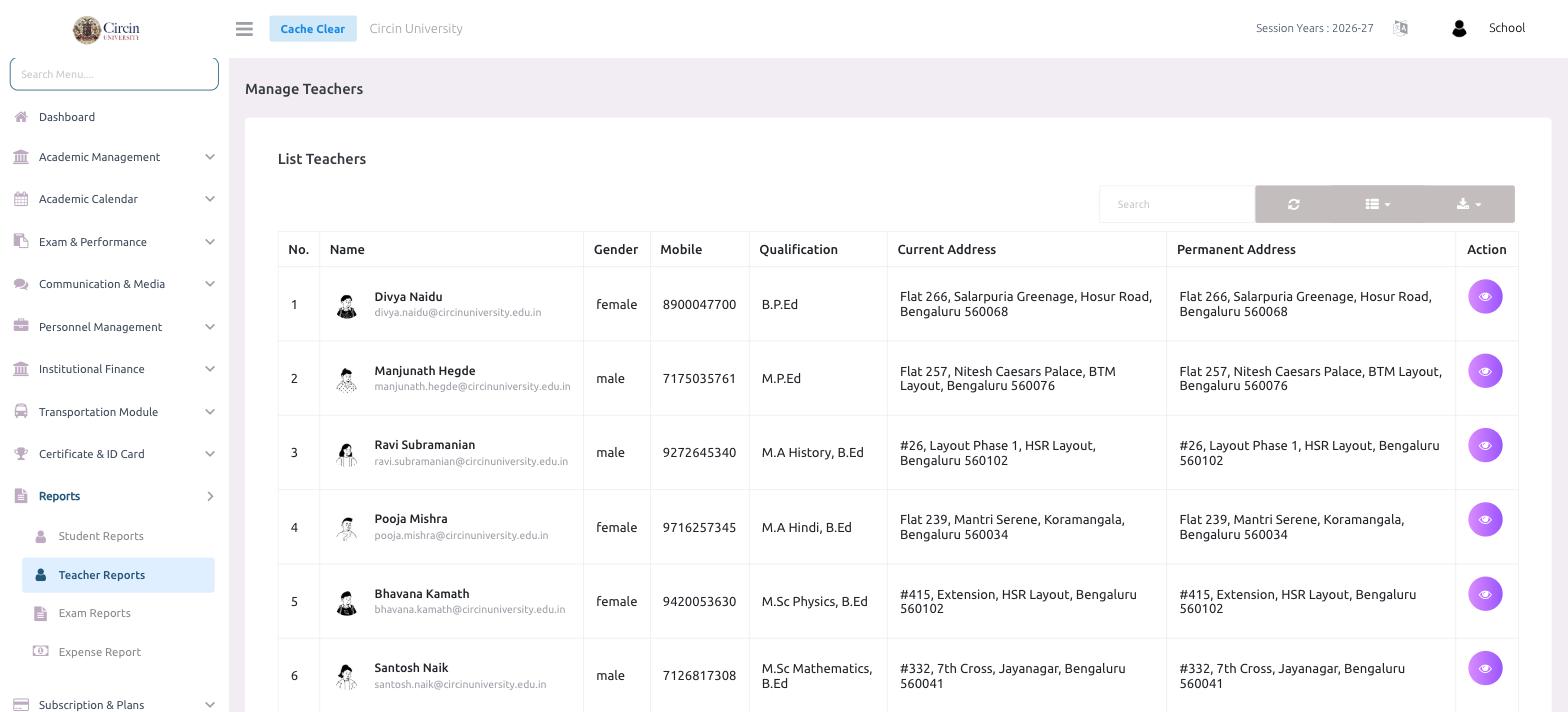The width and height of the screenshot is (1568, 712).
Task: Expand Institutional Finance chevron
Action: point(210,369)
